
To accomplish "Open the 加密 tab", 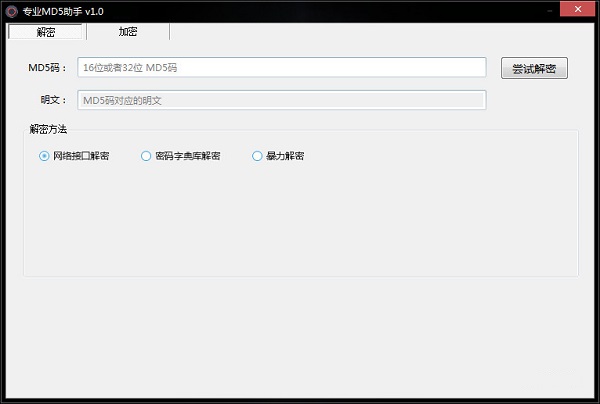I will pyautogui.click(x=128, y=31).
